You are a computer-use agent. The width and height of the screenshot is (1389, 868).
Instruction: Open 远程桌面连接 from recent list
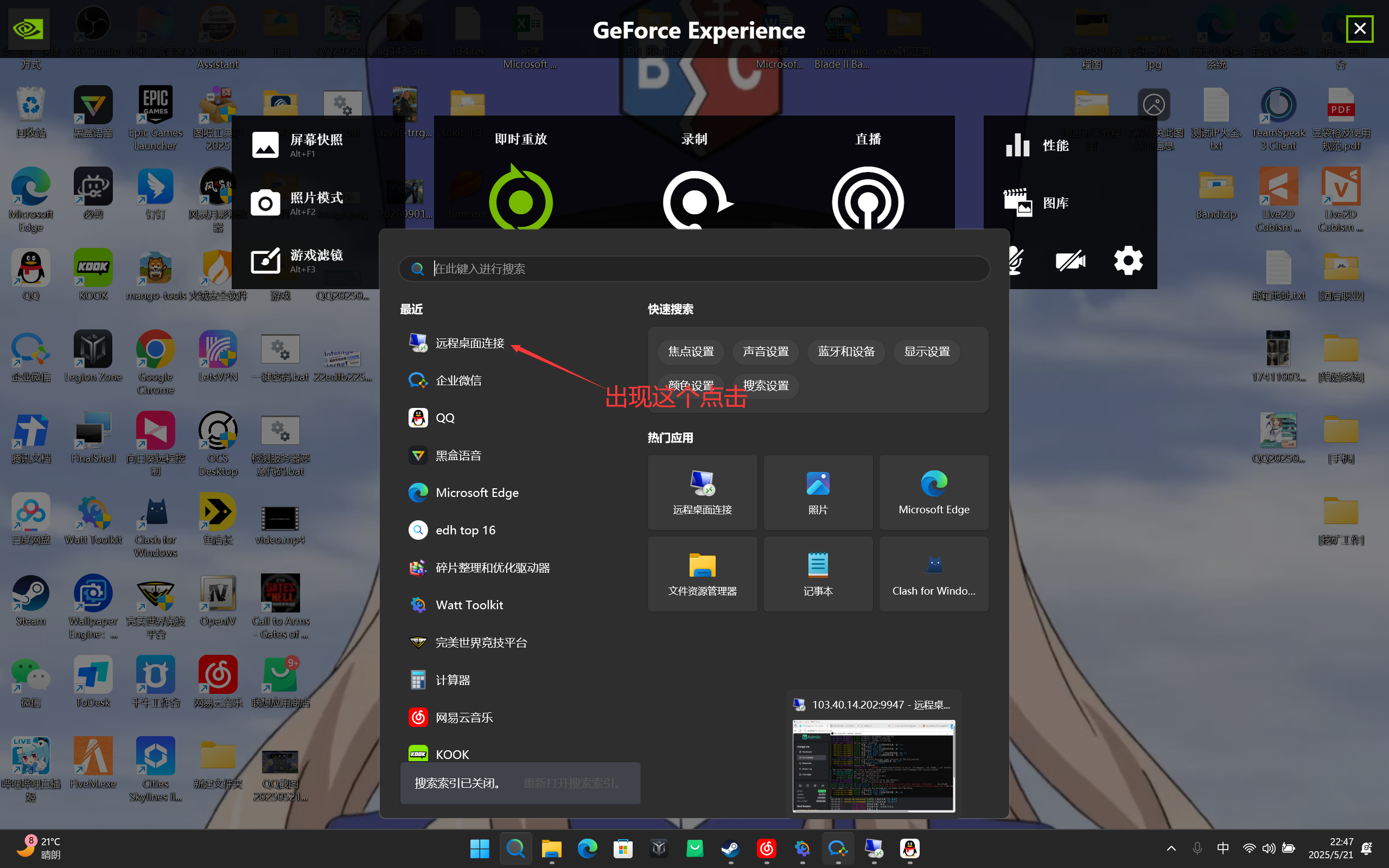coord(456,343)
